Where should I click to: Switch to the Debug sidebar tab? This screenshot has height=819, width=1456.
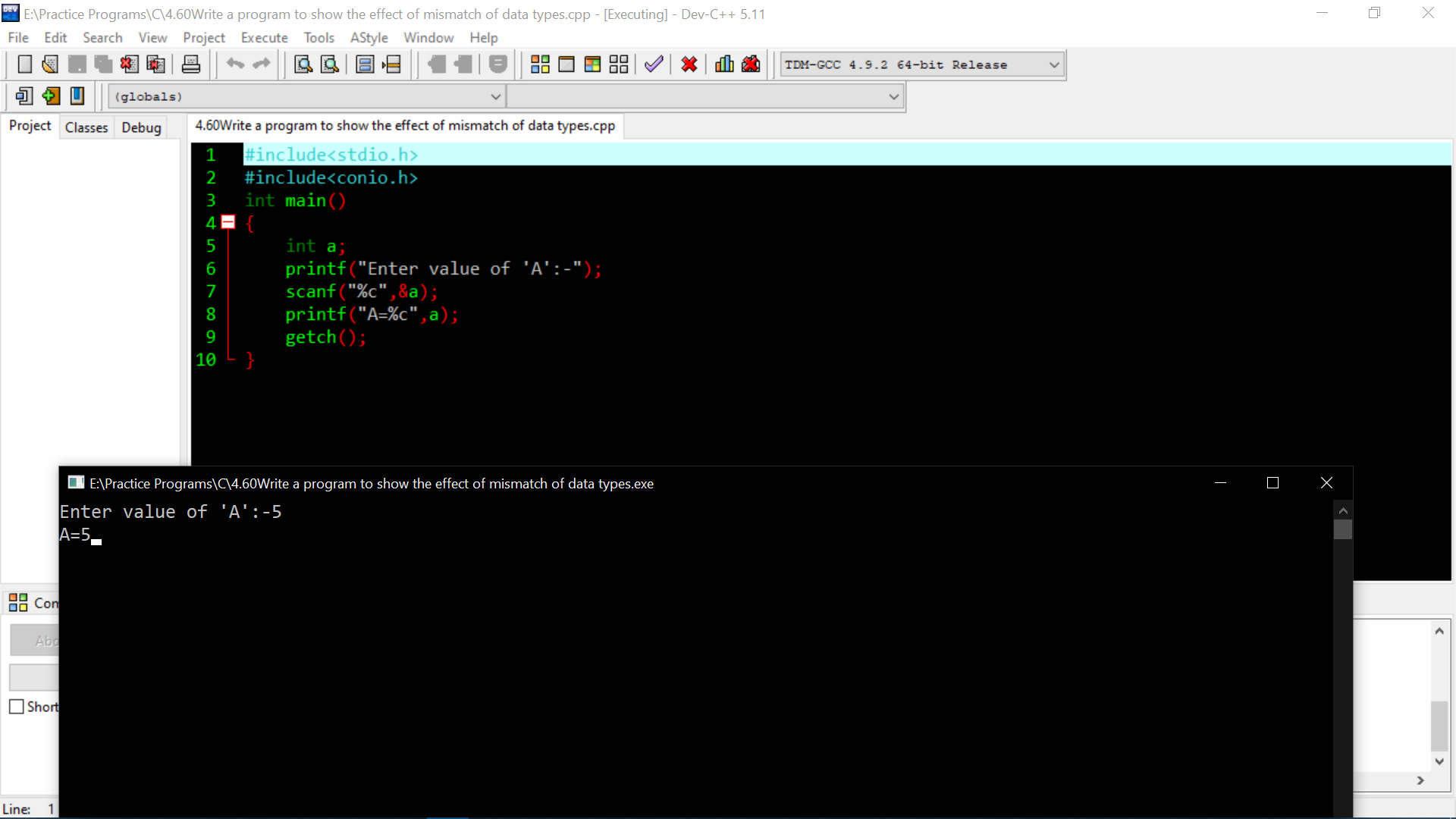point(142,127)
